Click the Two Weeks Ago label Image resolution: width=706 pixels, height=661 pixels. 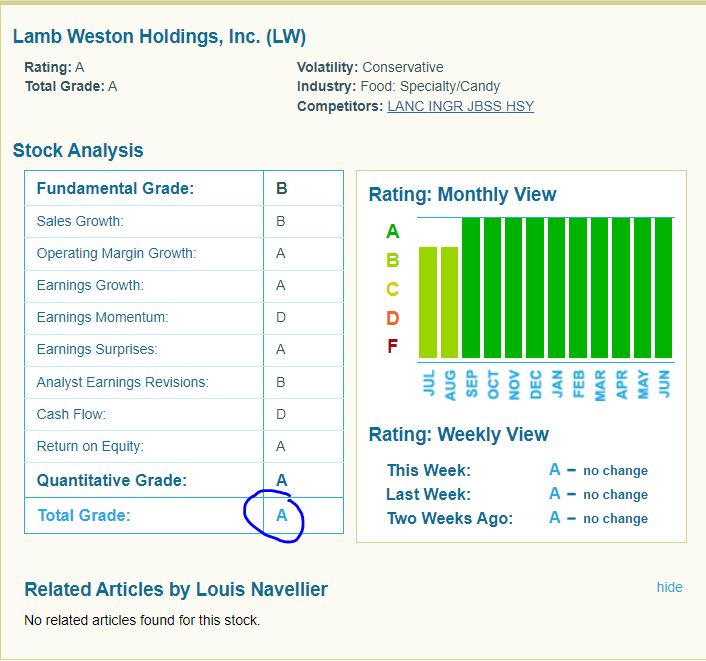pos(449,518)
